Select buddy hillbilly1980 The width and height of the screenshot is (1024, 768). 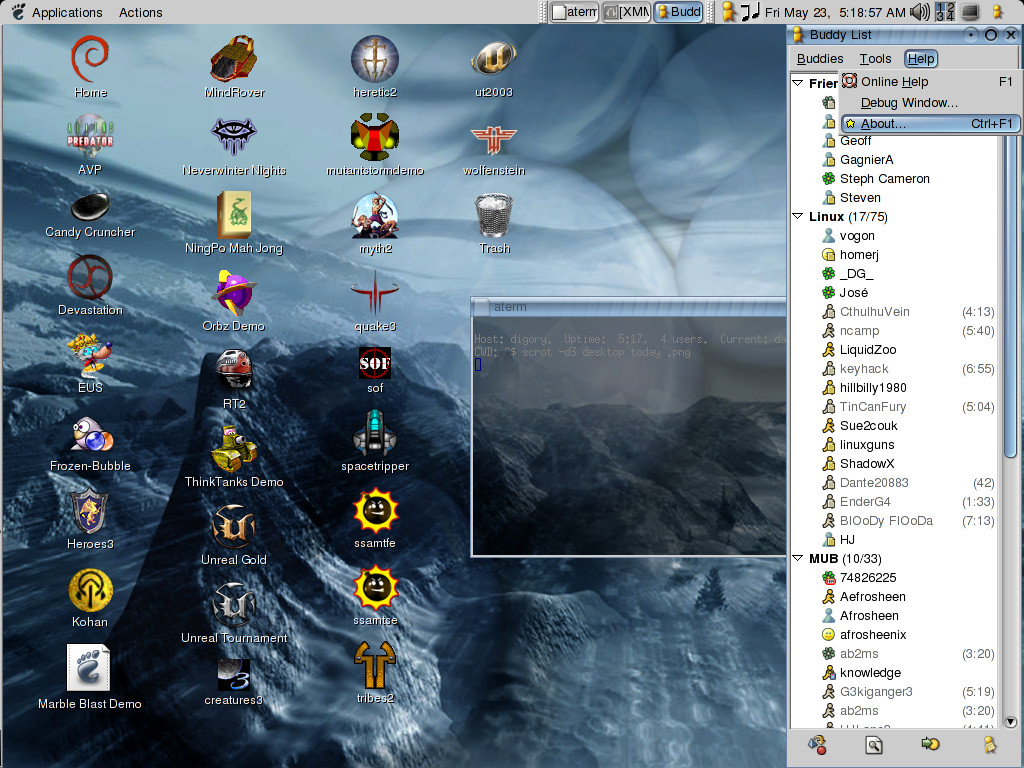[872, 387]
